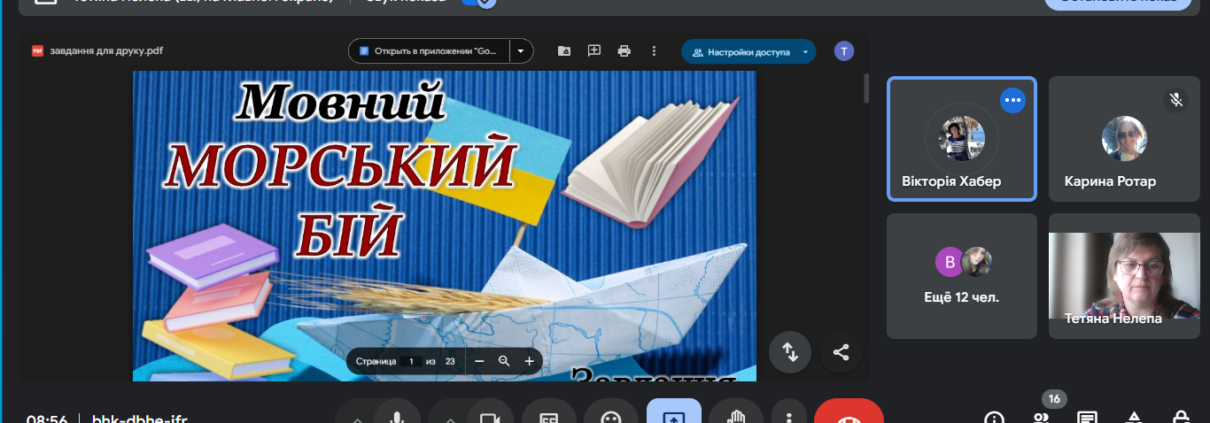Click the add to Drive folder icon

(564, 51)
